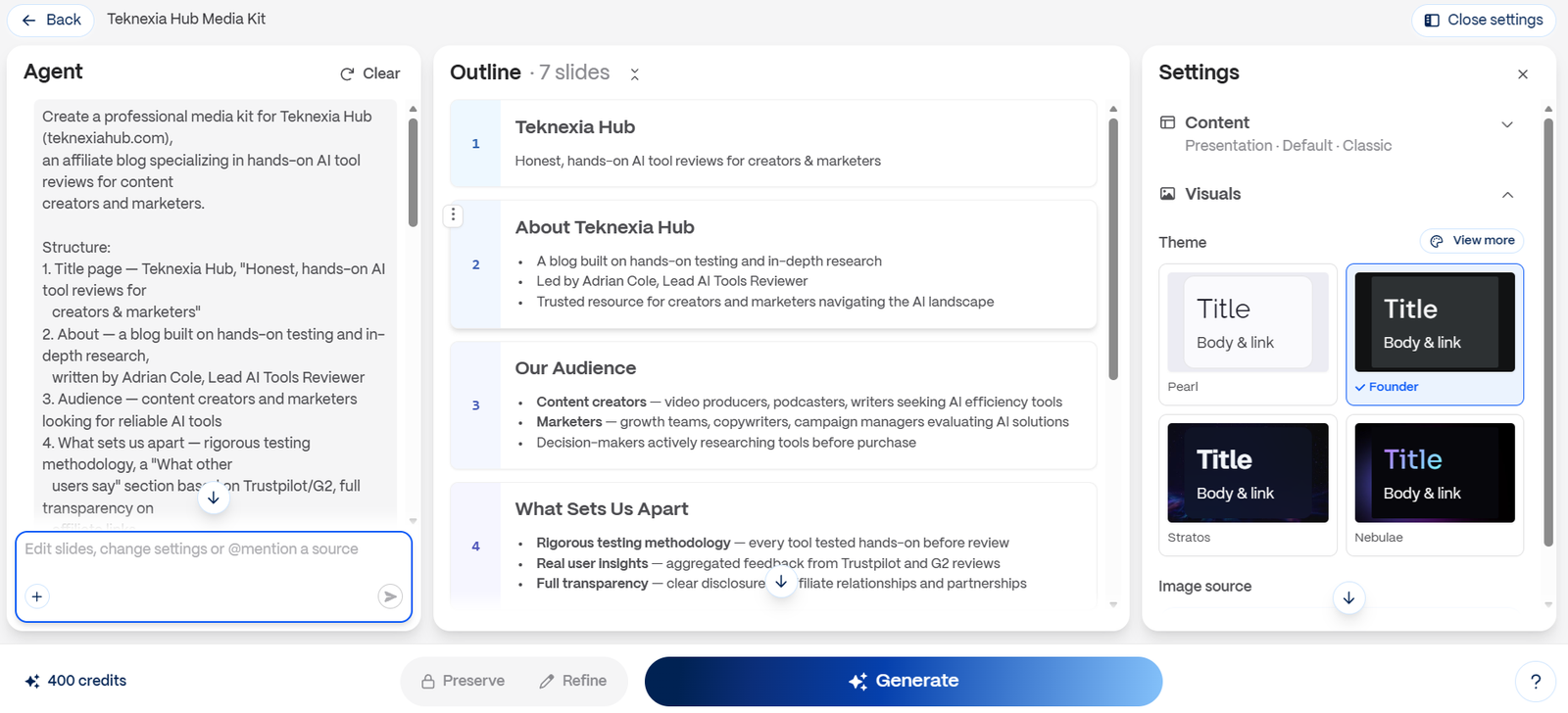Jump down in the Outline panel
The image size is (1568, 713).
781,582
